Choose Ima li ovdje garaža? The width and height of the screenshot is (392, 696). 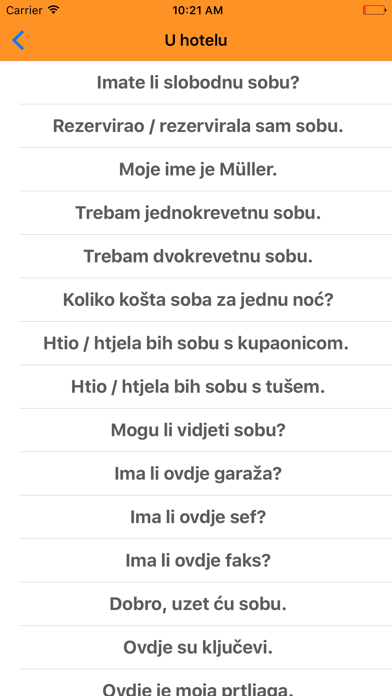(196, 474)
